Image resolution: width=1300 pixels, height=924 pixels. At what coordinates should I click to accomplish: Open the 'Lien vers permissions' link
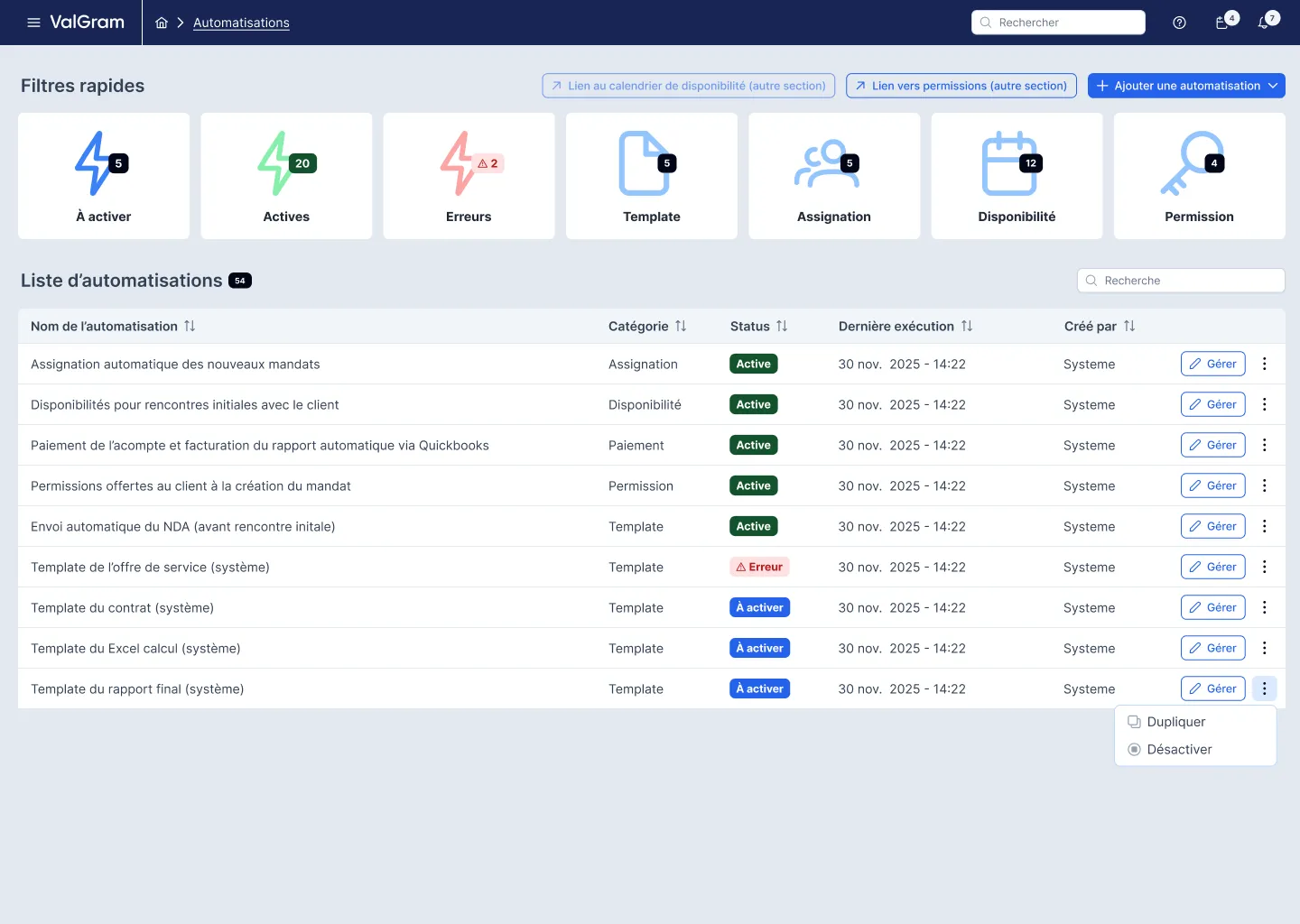[x=961, y=85]
